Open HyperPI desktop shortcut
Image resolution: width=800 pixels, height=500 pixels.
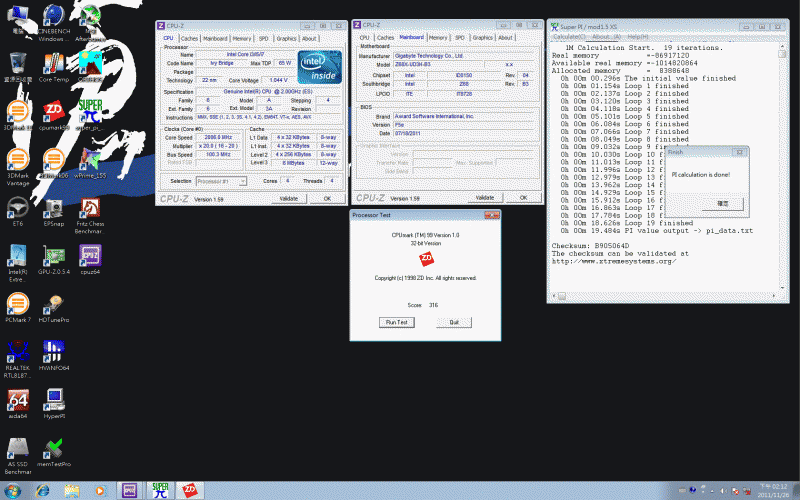pos(54,404)
